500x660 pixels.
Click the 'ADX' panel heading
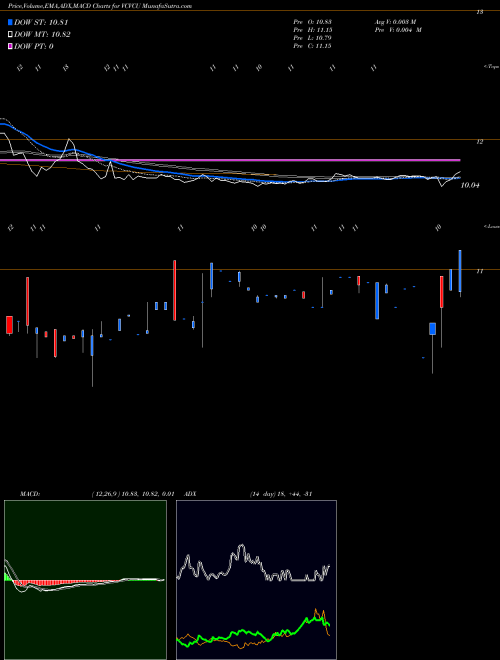coord(190,494)
